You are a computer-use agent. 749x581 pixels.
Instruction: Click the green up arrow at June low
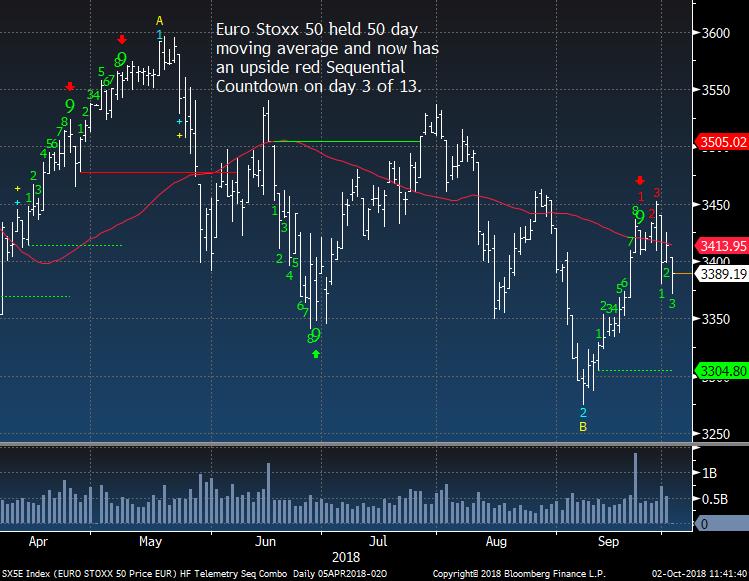click(x=316, y=354)
